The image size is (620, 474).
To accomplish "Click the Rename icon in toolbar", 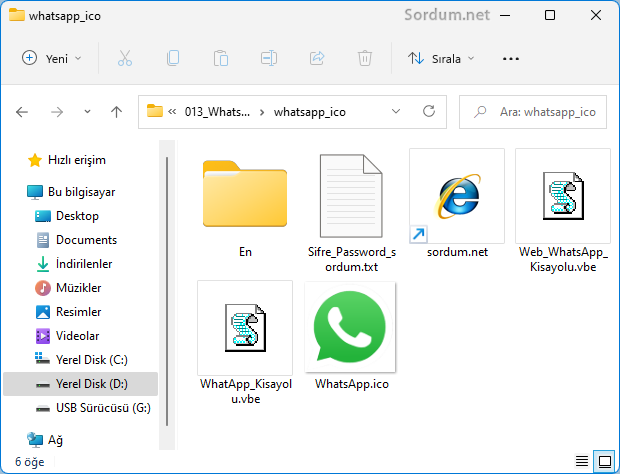I will click(269, 59).
